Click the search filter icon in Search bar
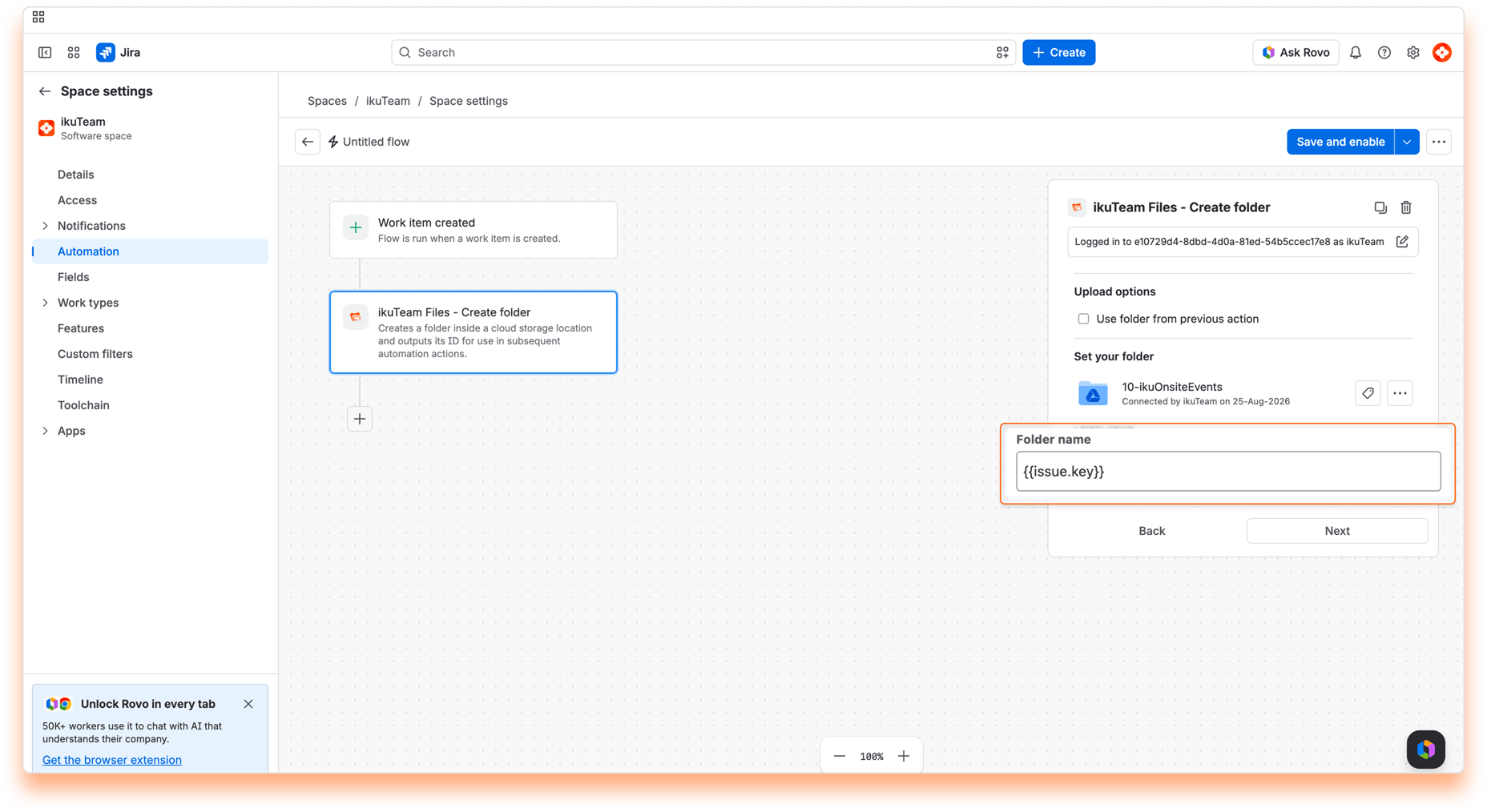Screen dimensions: 1487x812 click(x=1002, y=52)
